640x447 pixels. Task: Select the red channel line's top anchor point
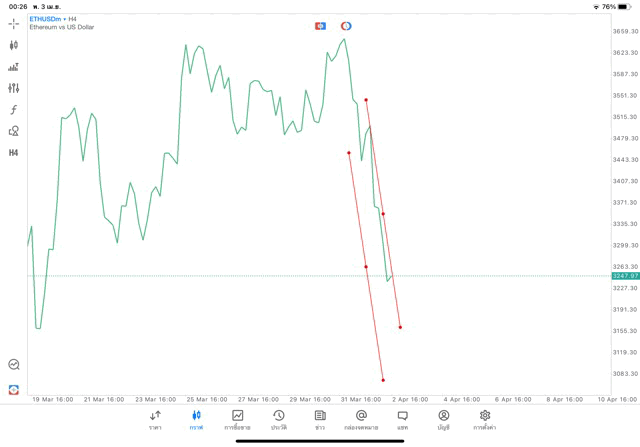(x=366, y=100)
